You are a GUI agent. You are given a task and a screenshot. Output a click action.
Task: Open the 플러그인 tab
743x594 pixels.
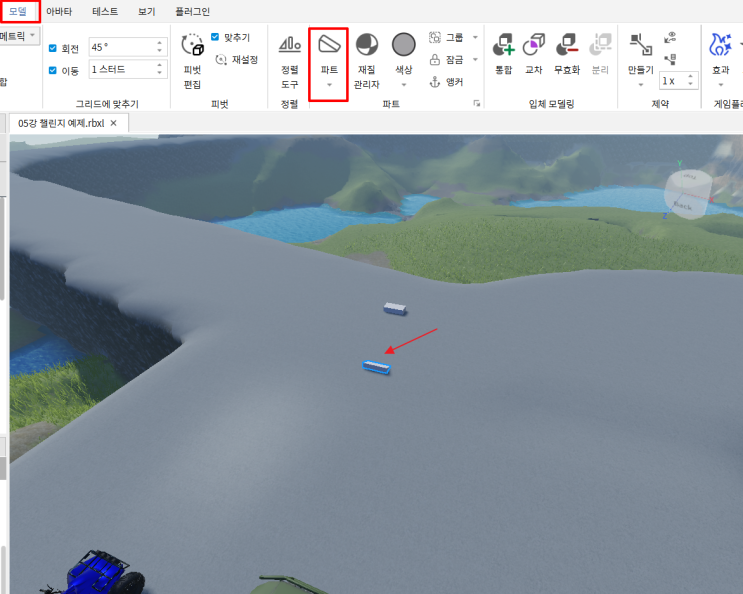point(192,11)
